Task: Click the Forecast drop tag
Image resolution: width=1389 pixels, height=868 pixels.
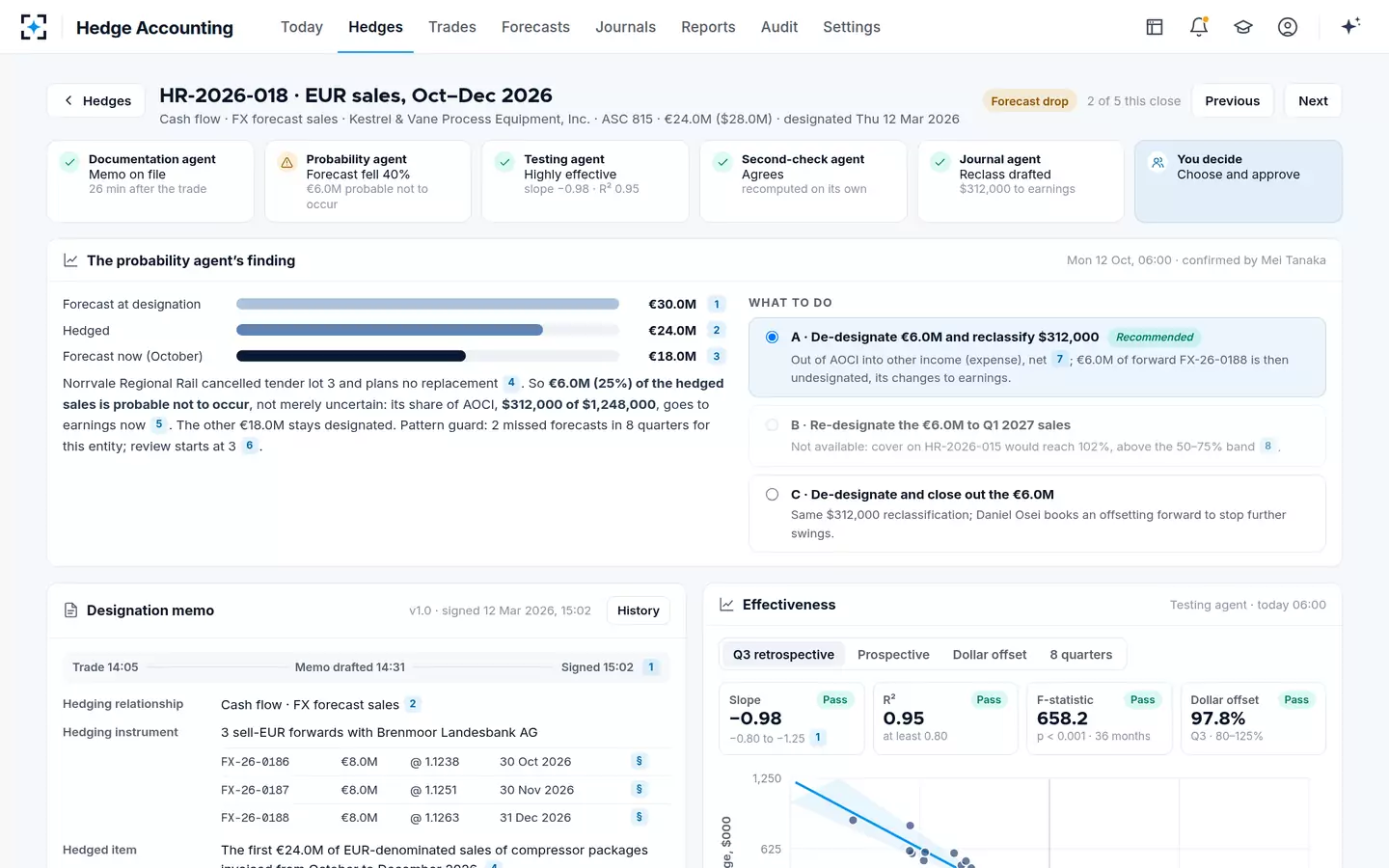Action: pos(1029,101)
